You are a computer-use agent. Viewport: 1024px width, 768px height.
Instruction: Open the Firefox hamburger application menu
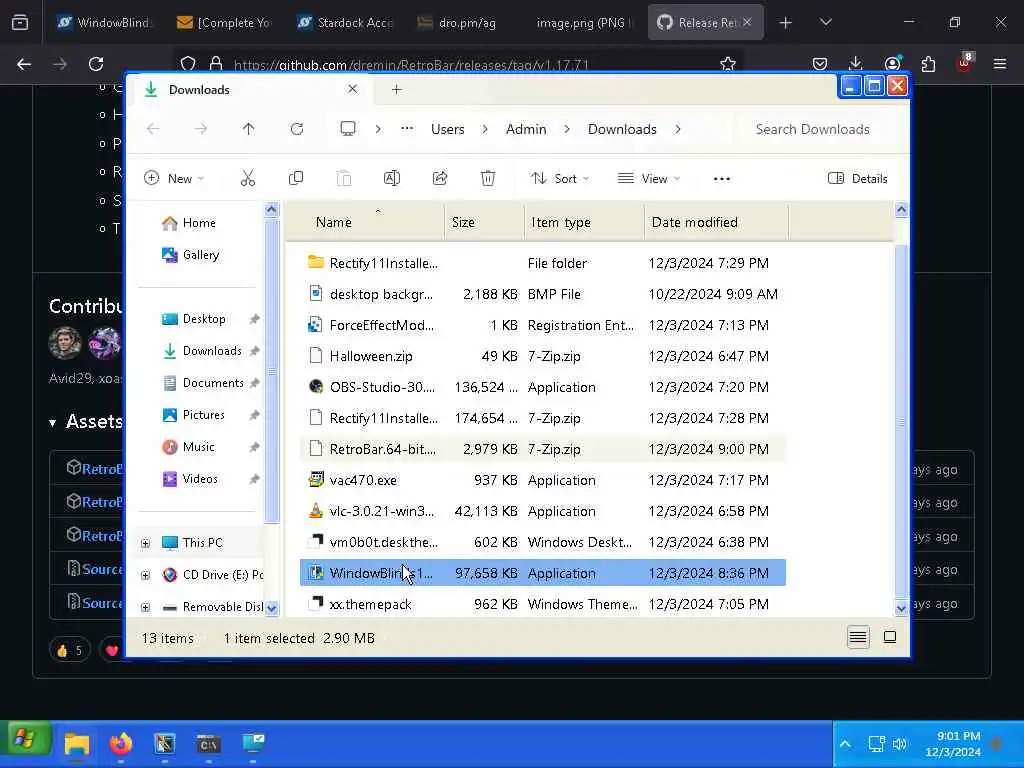pos(1000,64)
